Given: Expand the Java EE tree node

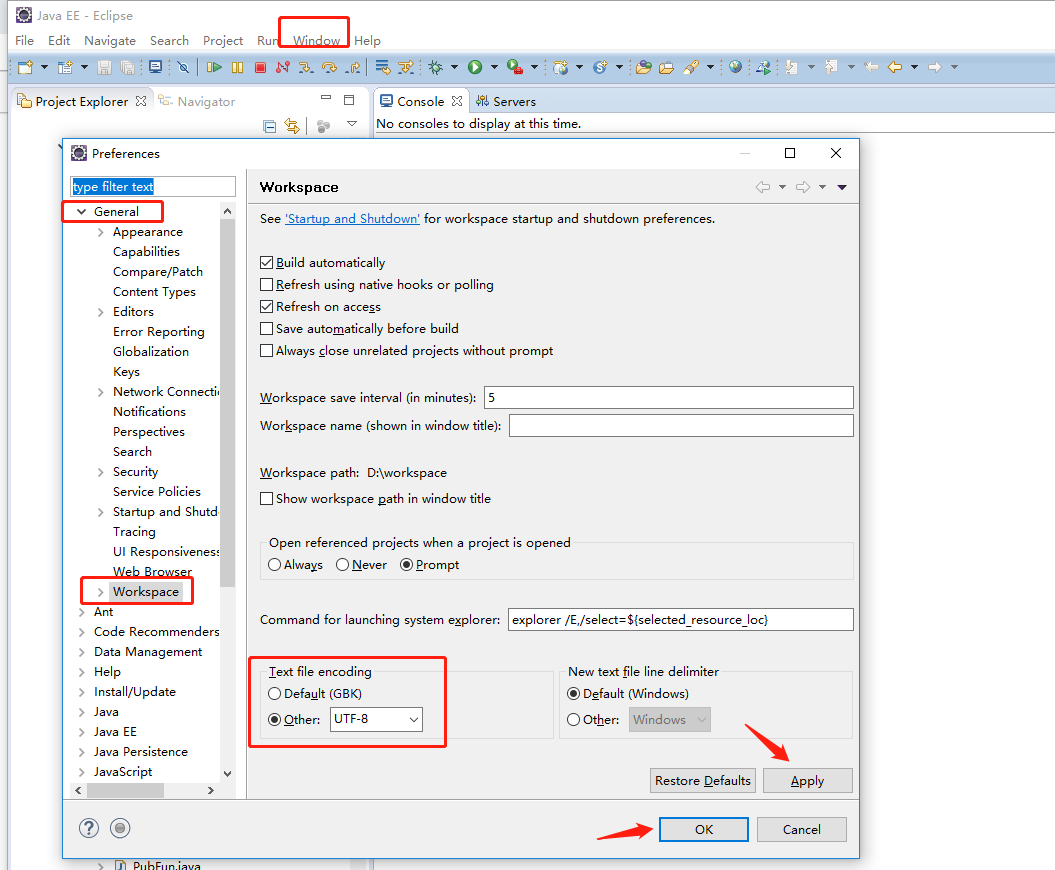Looking at the screenshot, I should tap(81, 732).
